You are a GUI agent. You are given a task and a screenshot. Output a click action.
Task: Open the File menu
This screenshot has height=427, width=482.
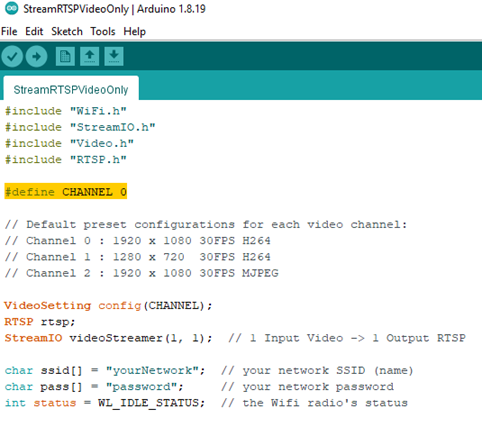(x=9, y=31)
